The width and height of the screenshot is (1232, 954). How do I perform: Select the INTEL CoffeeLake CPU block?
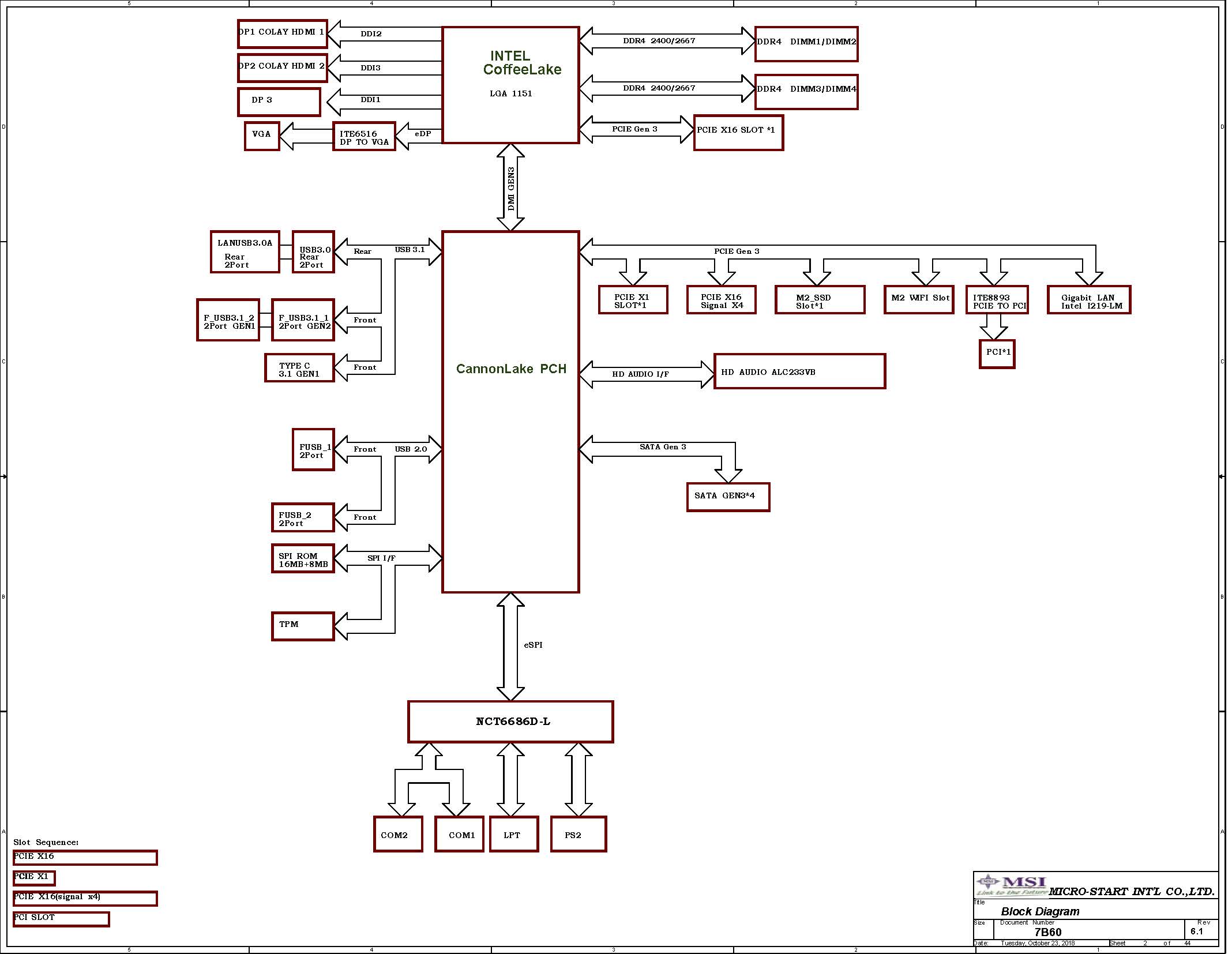coord(510,85)
